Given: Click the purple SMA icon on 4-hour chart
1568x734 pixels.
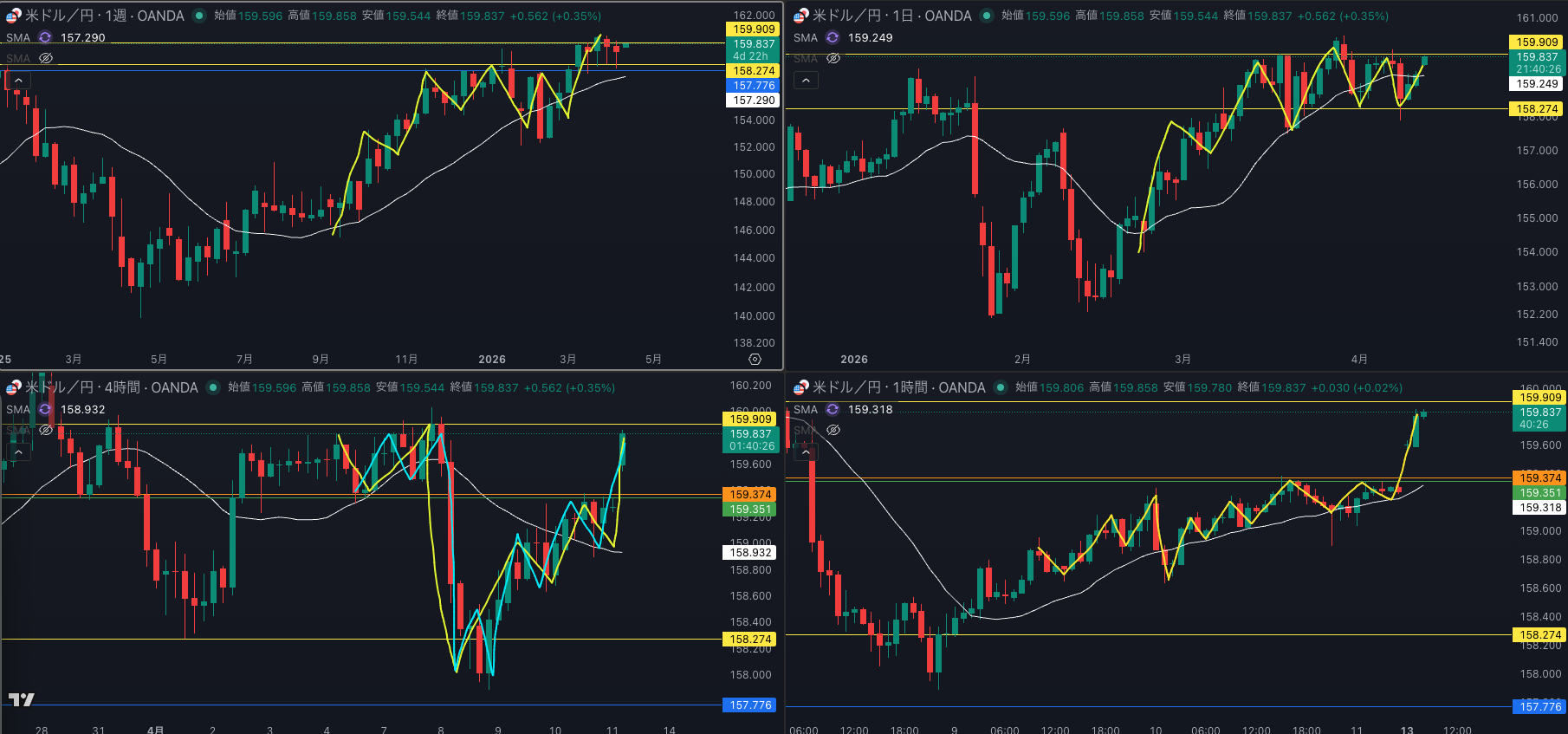Looking at the screenshot, I should (x=45, y=410).
